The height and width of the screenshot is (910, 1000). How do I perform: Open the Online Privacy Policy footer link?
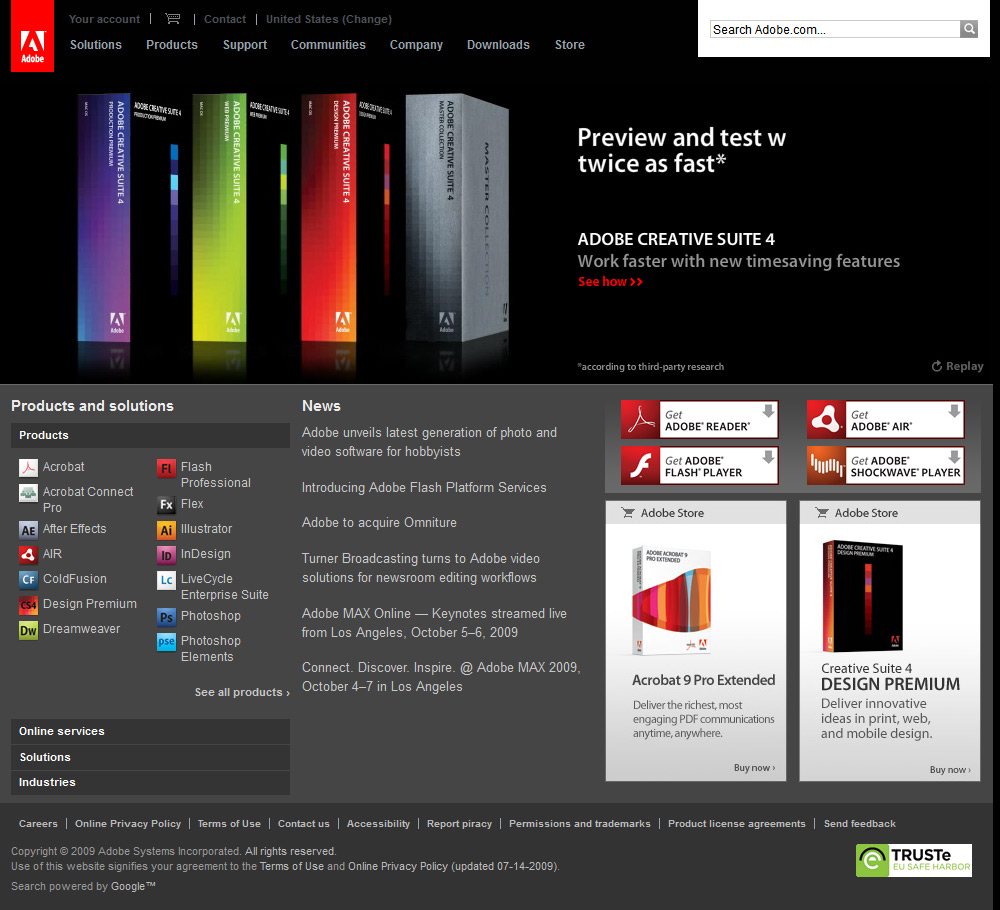[128, 823]
